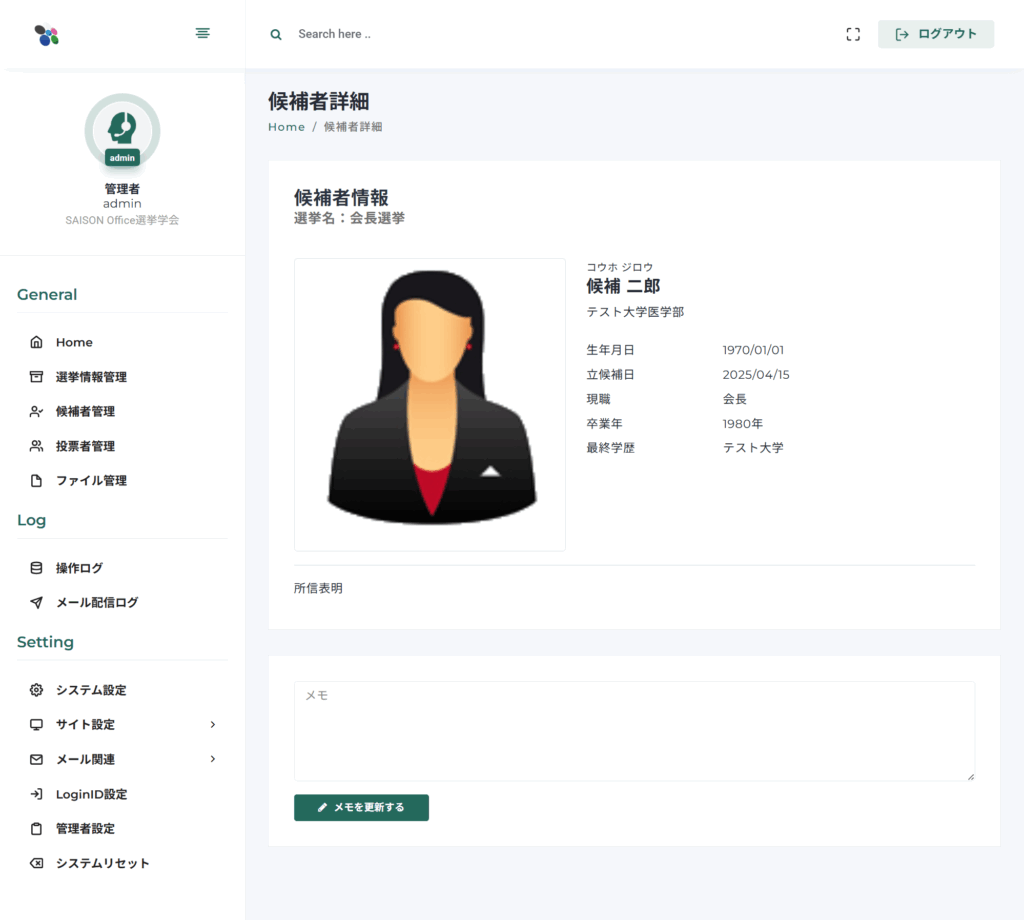Expand the メール関連 submenu chevron
This screenshot has width=1024, height=920.
click(213, 759)
